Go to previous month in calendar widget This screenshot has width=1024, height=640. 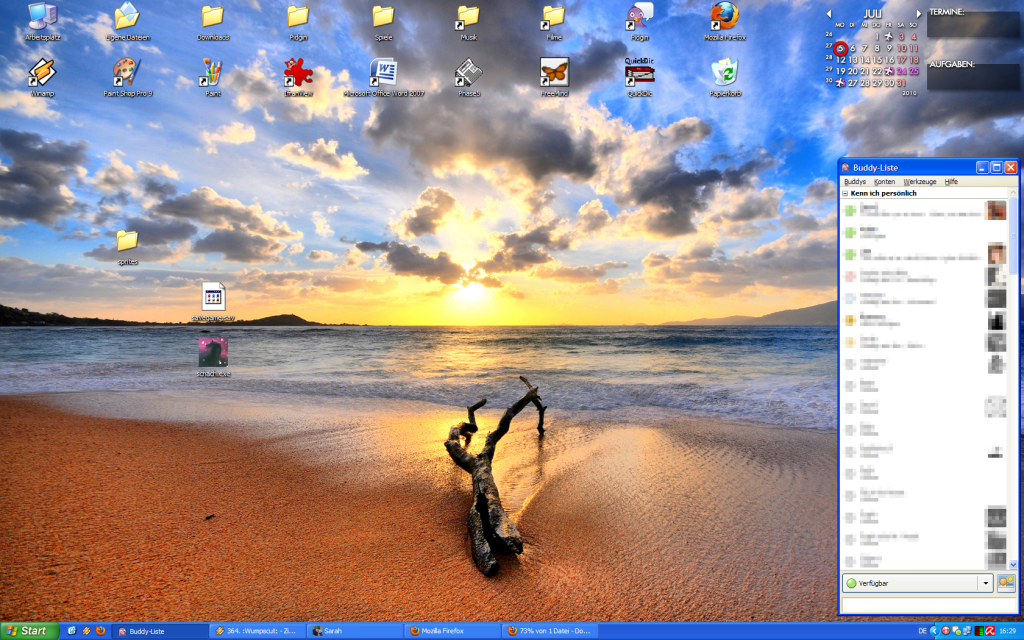pos(829,14)
